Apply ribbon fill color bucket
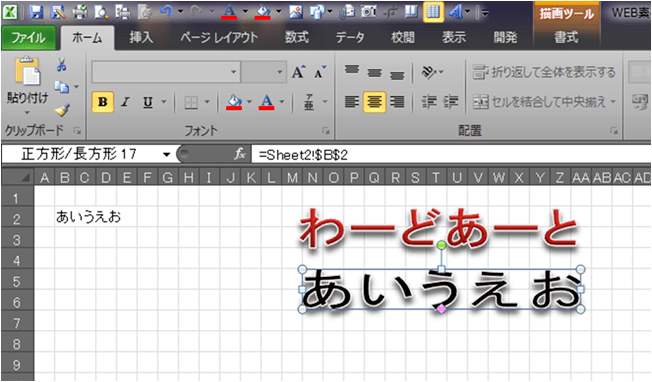Viewport: 652px width, 382px height. [x=234, y=102]
